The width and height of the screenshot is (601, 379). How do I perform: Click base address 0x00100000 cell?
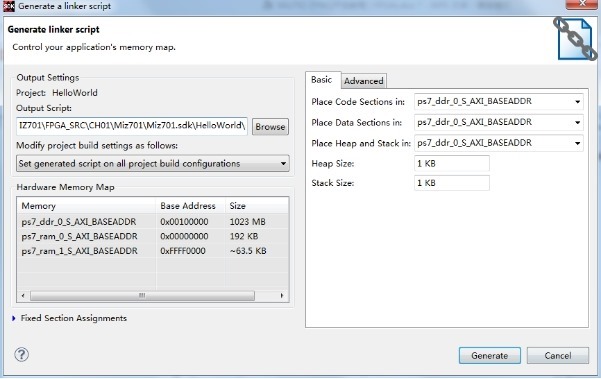(184, 222)
